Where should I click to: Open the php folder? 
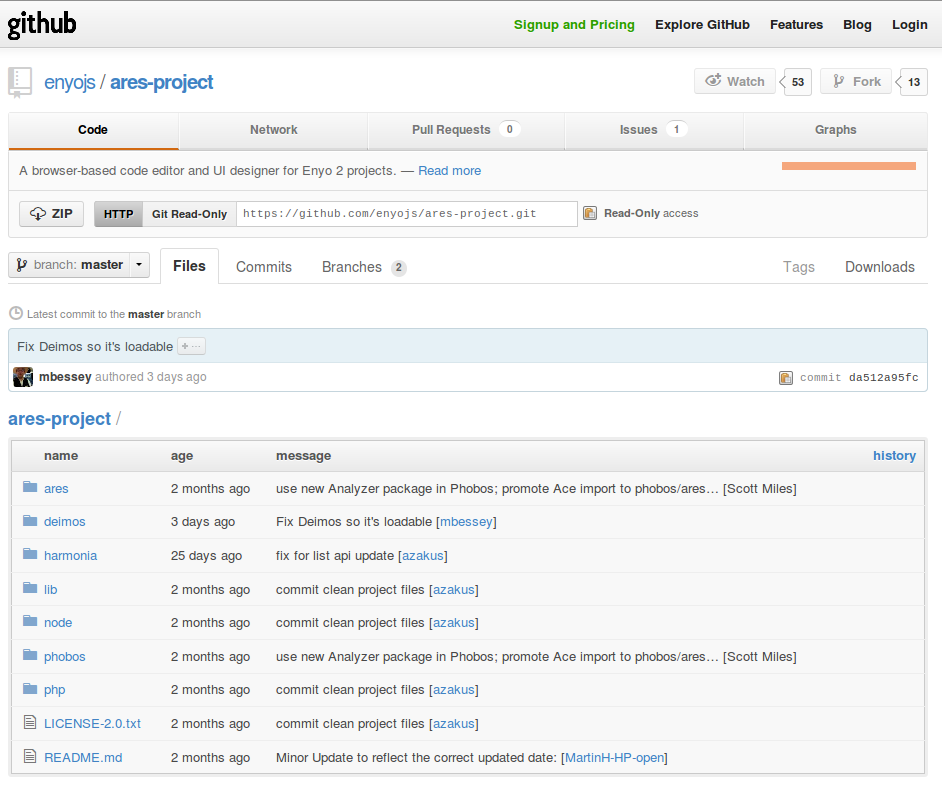pyautogui.click(x=54, y=690)
